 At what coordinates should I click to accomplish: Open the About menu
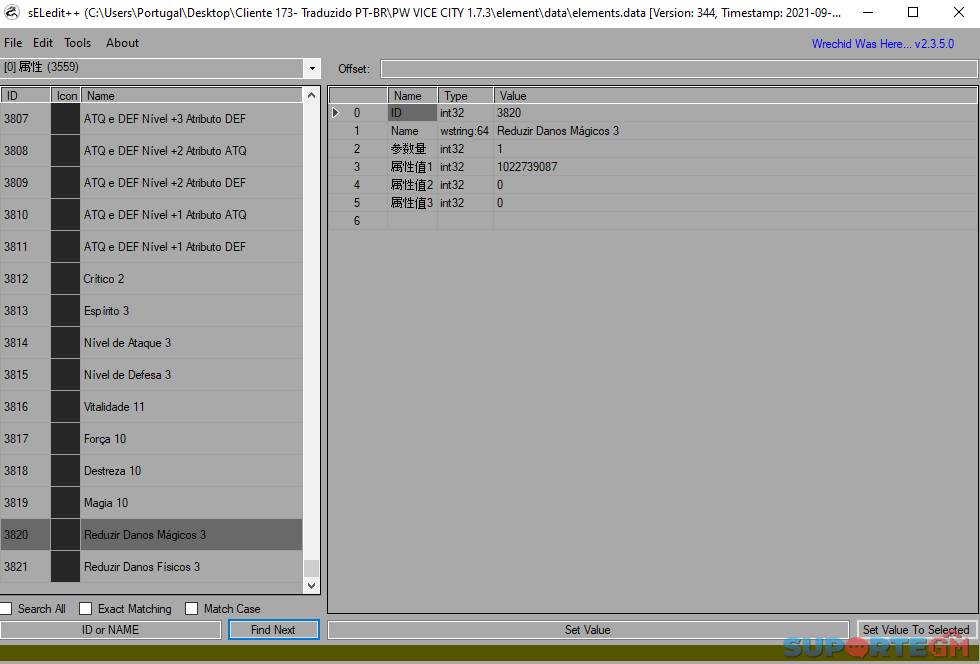click(122, 43)
